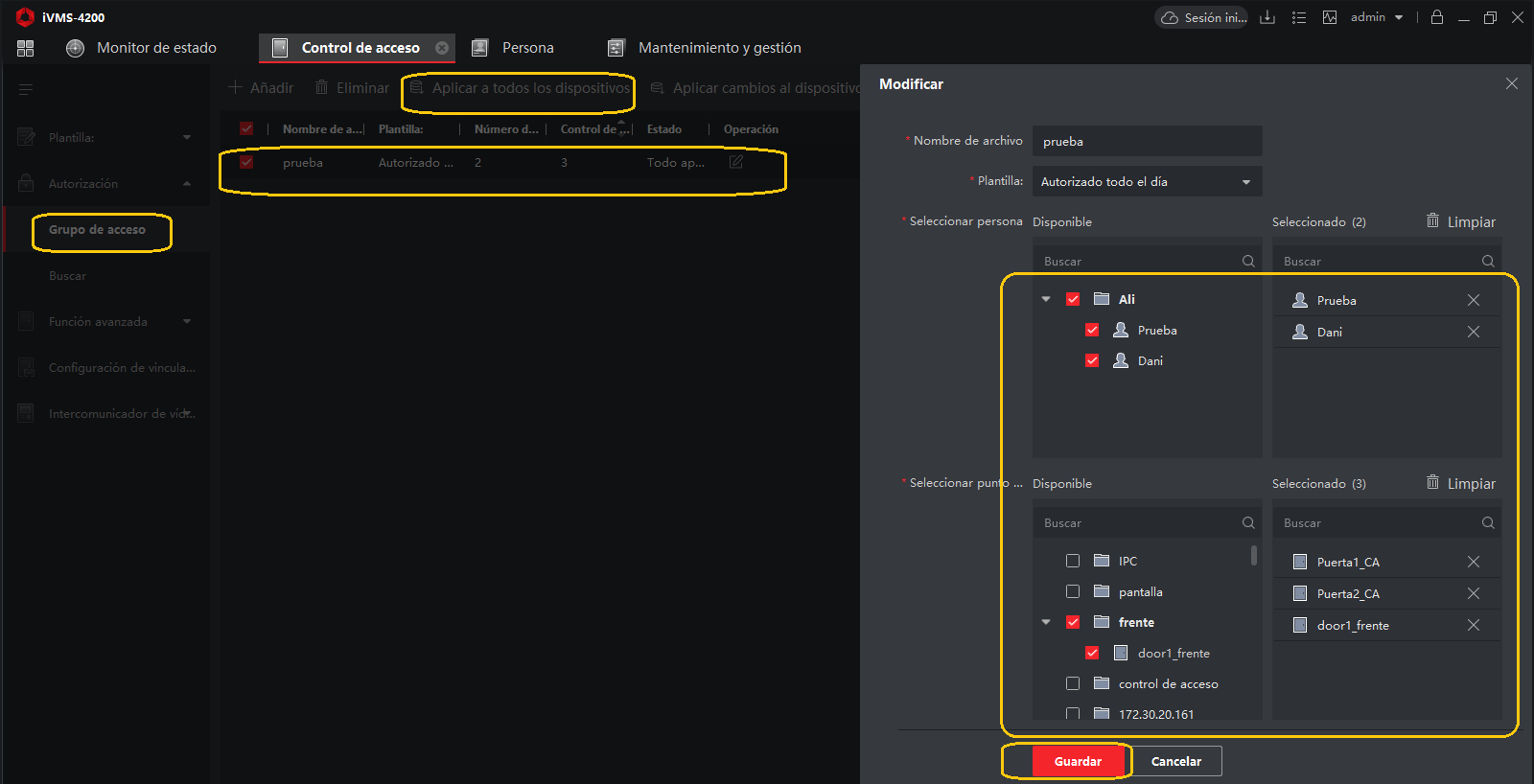Screen dimensions: 1534x784
Task: Remove Prueba from selected persons list
Action: [1473, 300]
